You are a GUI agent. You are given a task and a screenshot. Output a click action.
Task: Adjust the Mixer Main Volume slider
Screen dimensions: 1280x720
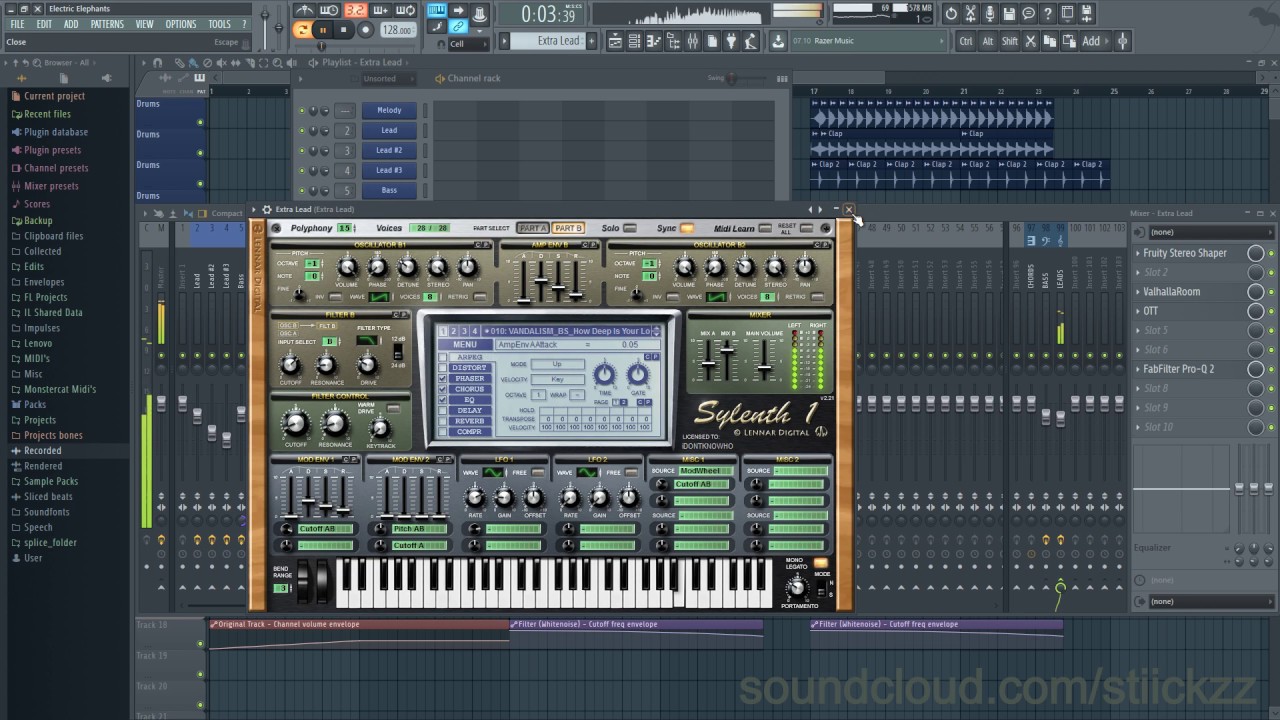click(x=764, y=368)
